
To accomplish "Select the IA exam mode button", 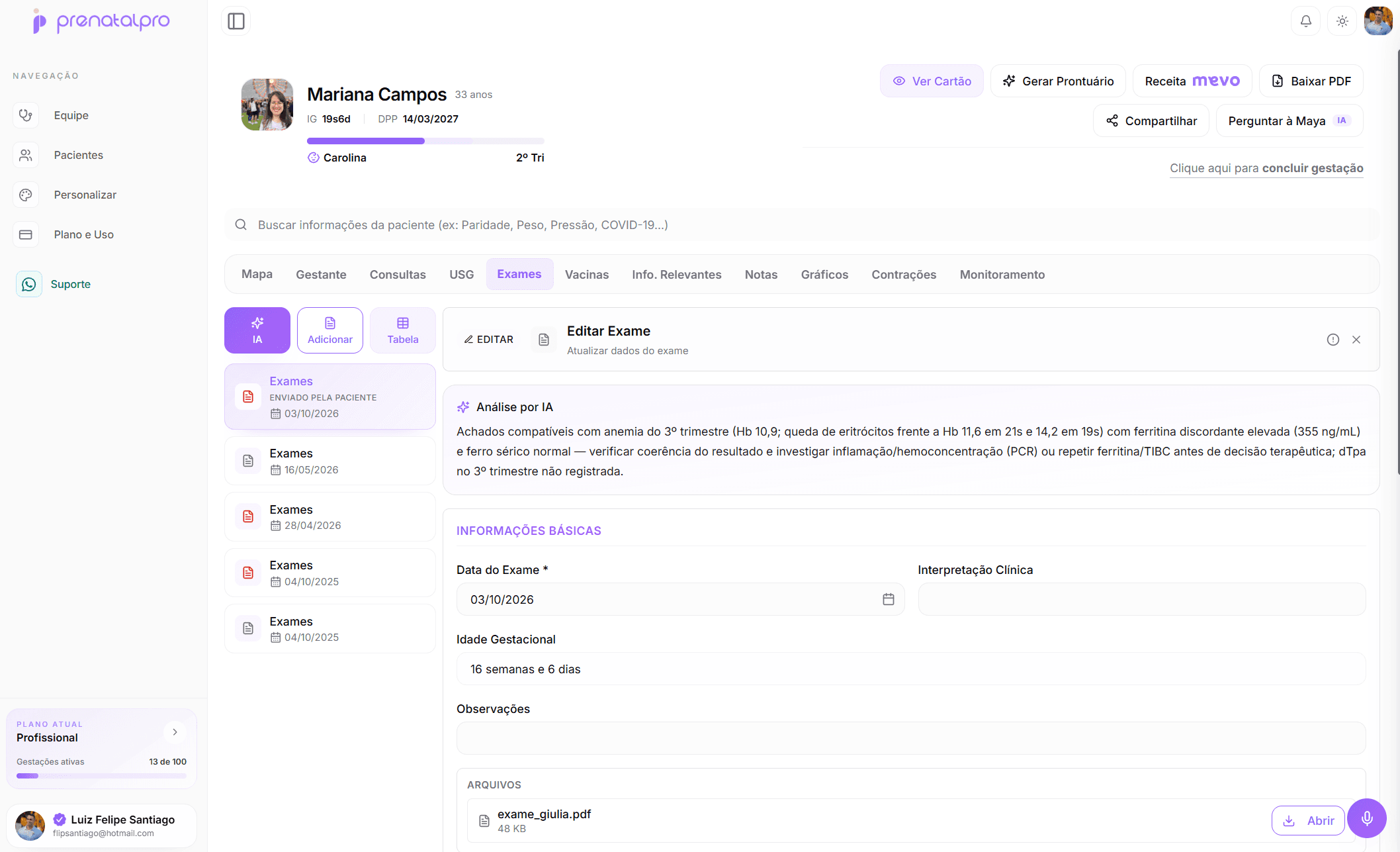I will [257, 330].
